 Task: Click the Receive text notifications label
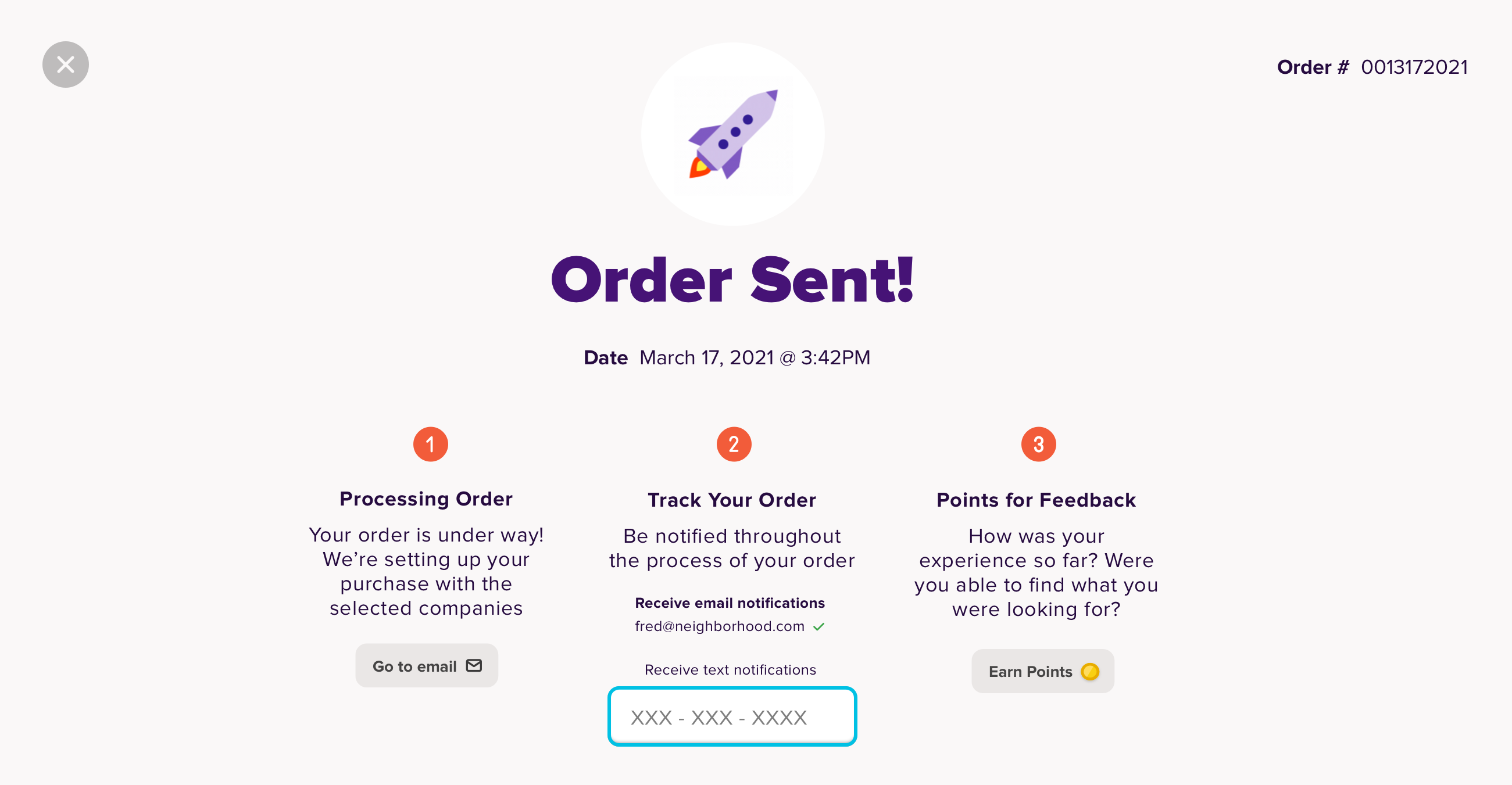click(x=730, y=670)
